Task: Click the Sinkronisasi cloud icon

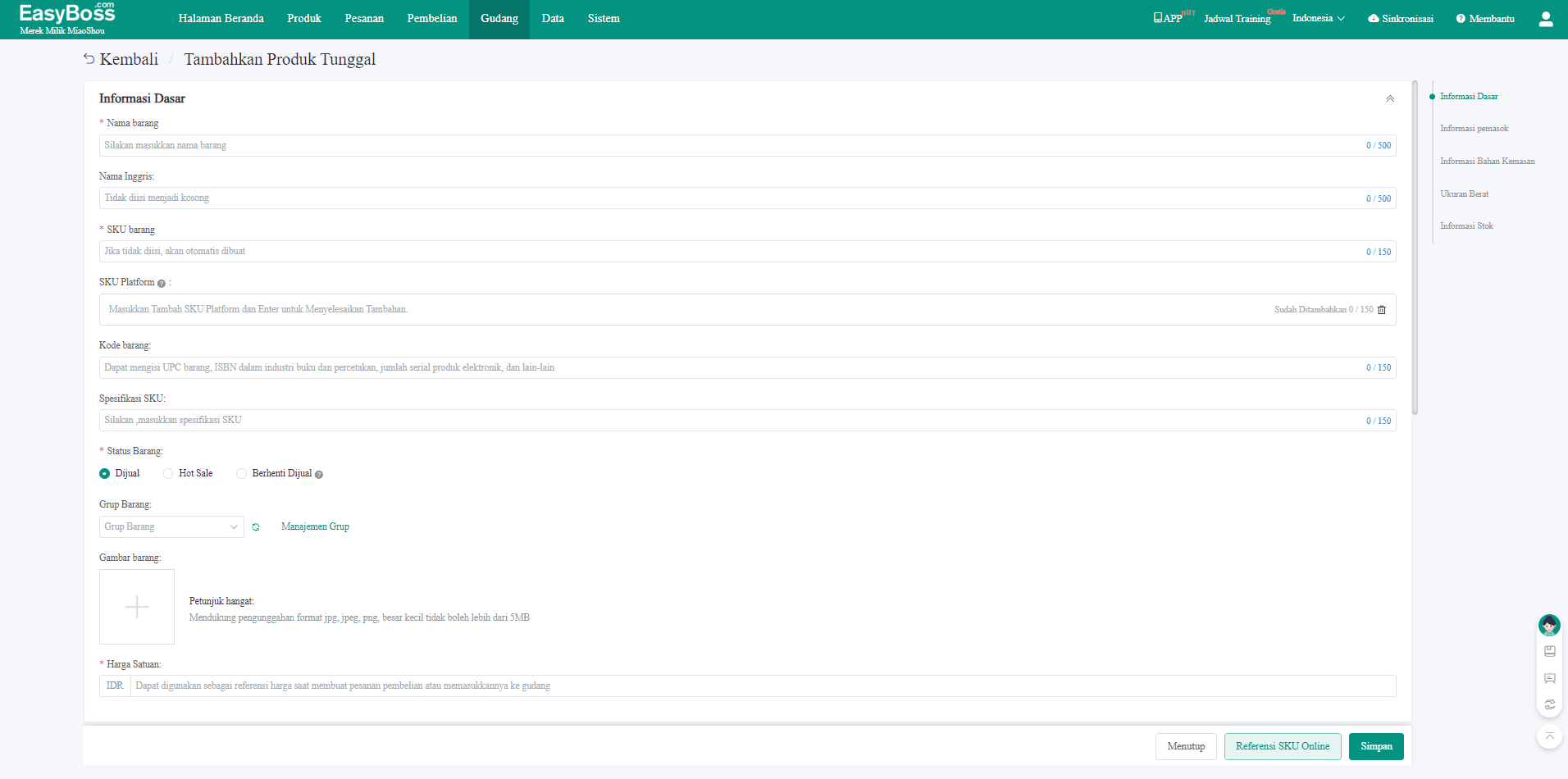Action: point(1373,18)
